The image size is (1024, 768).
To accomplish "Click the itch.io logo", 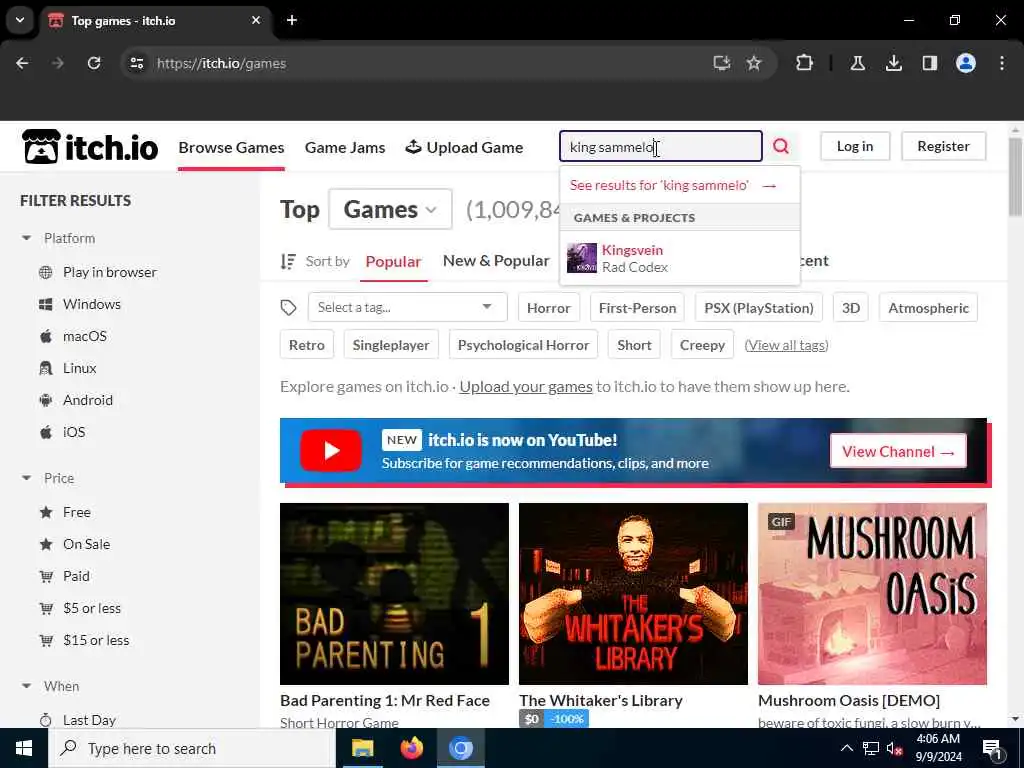I will (x=90, y=147).
